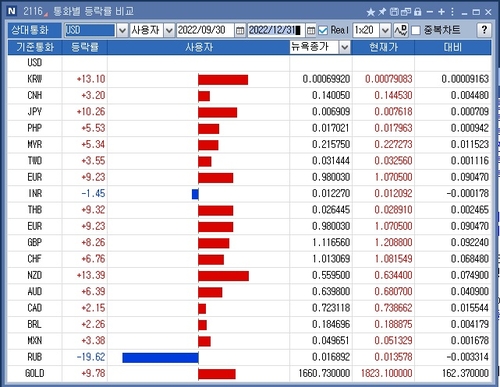Click the N logo icon in the title bar
The image size is (500, 387).
coord(12,11)
